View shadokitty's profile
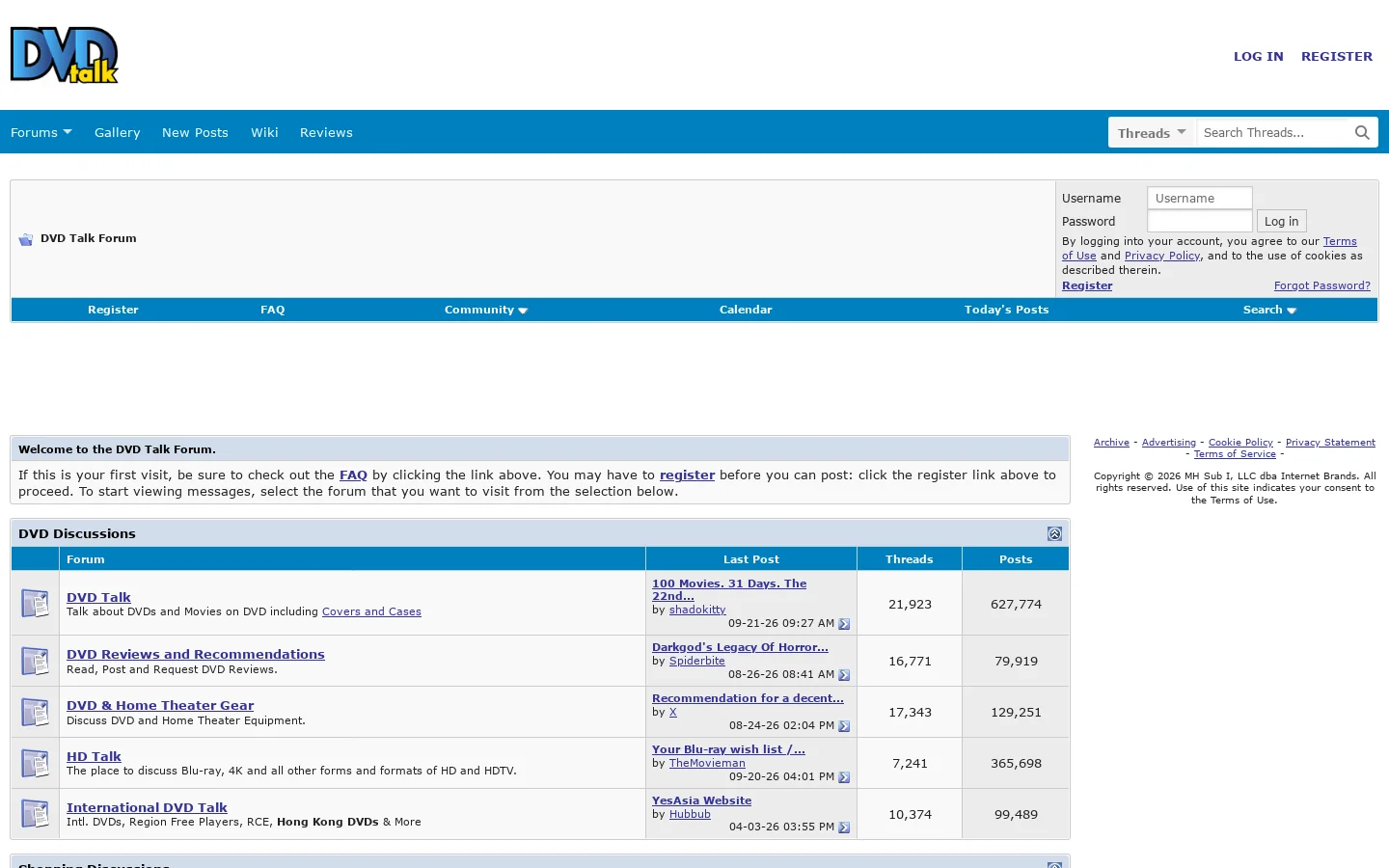 click(x=697, y=610)
